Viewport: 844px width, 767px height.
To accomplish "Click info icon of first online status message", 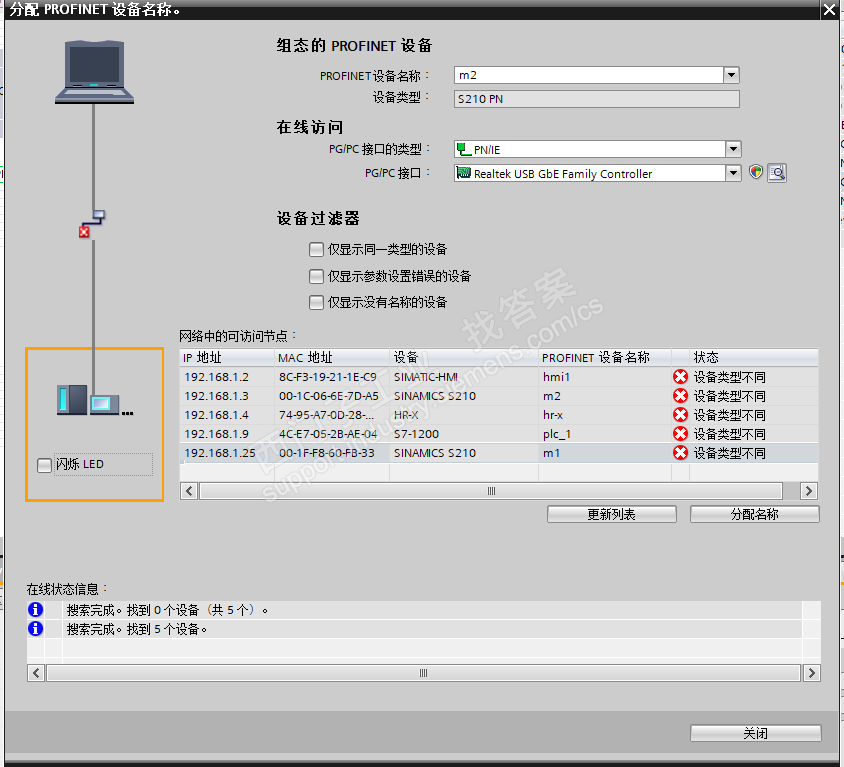I will (x=36, y=609).
